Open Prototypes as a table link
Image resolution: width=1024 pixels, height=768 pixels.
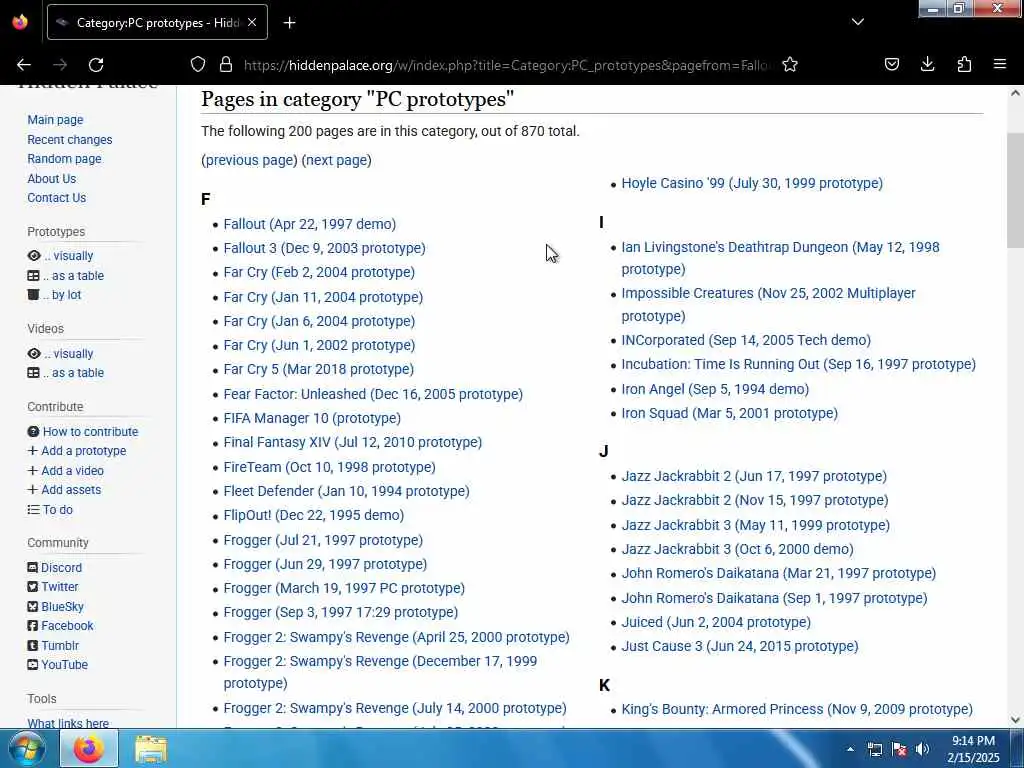coord(65,276)
